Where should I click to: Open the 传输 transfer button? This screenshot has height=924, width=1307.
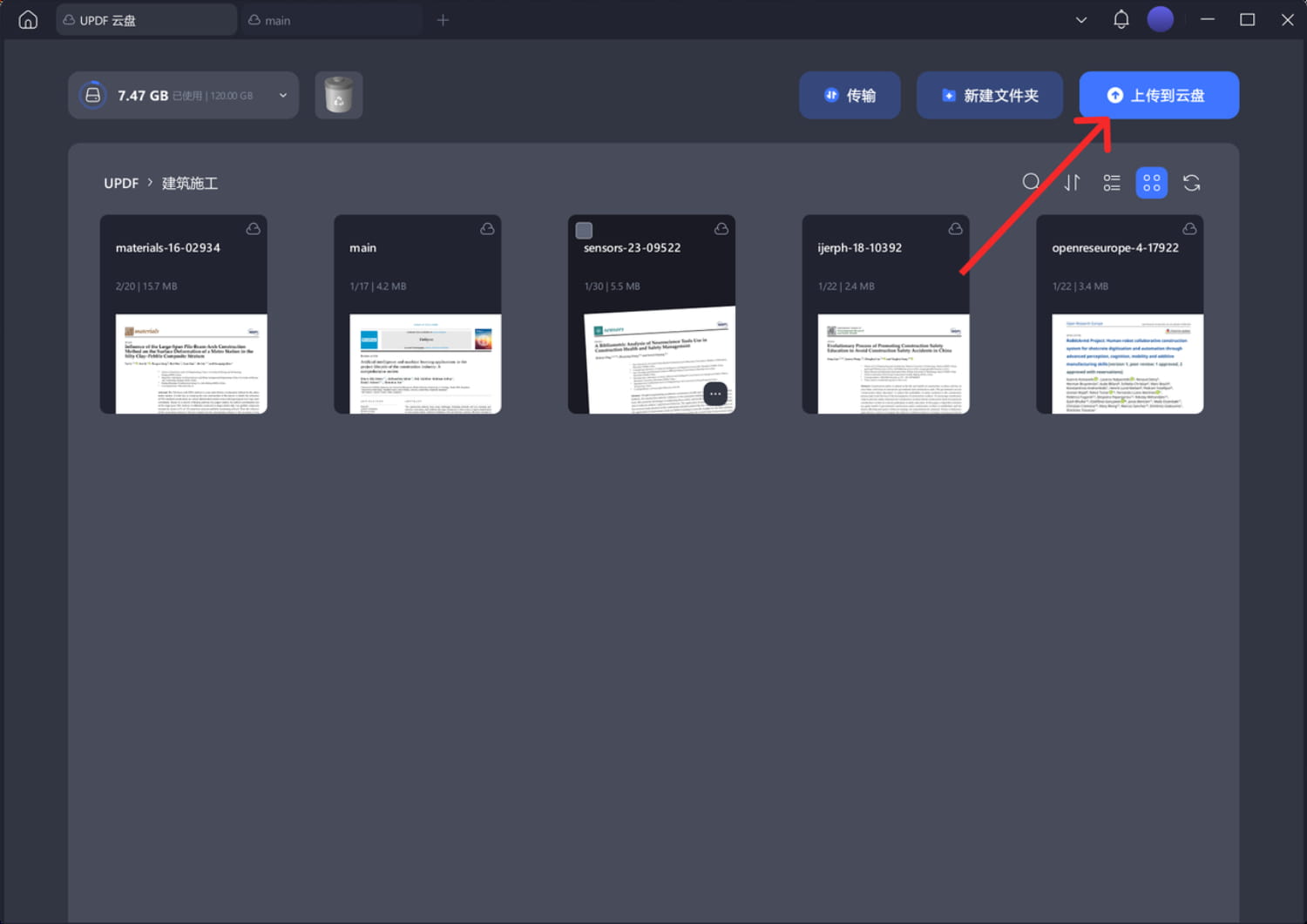(x=850, y=96)
